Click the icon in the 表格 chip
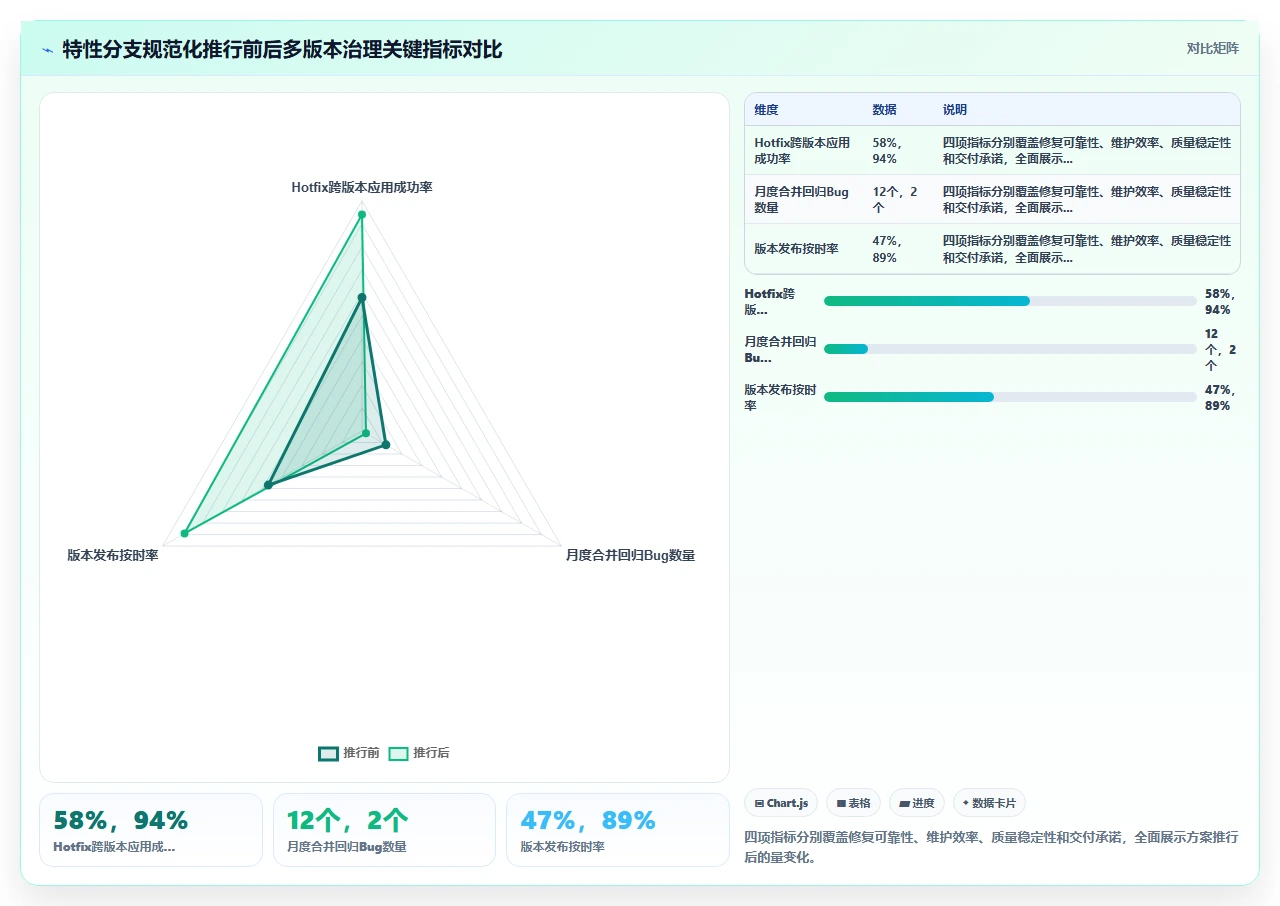 click(841, 803)
